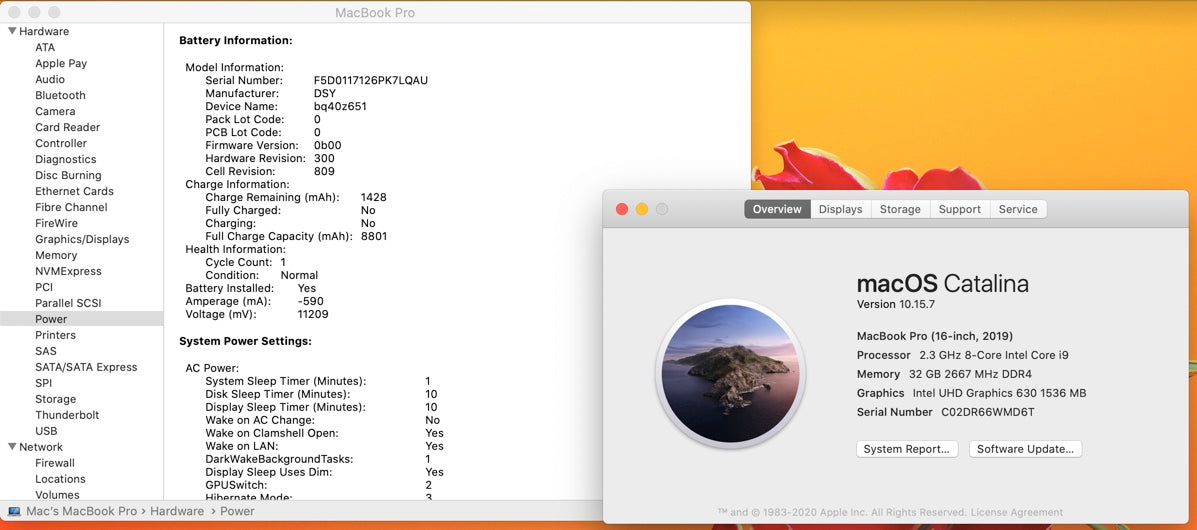The image size is (1197, 530).
Task: Select the Support tab
Action: [x=959, y=209]
